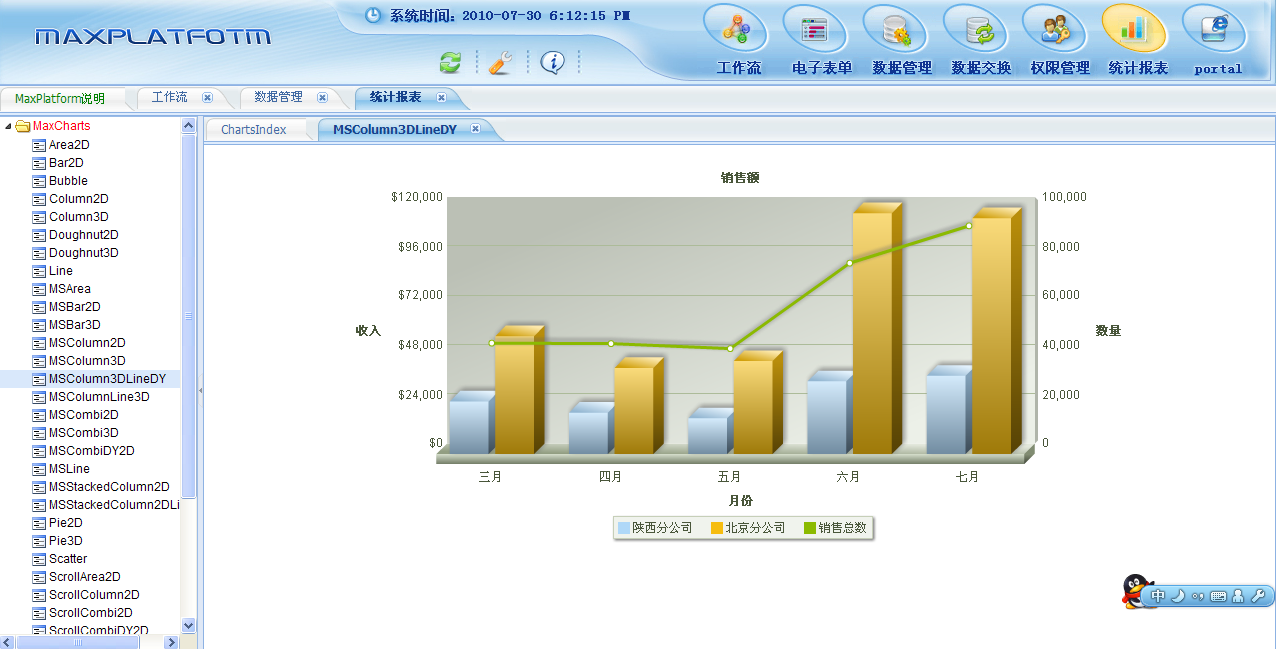Image resolution: width=1276 pixels, height=649 pixels.
Task: Open the Bar2D chart
Action: pos(66,163)
